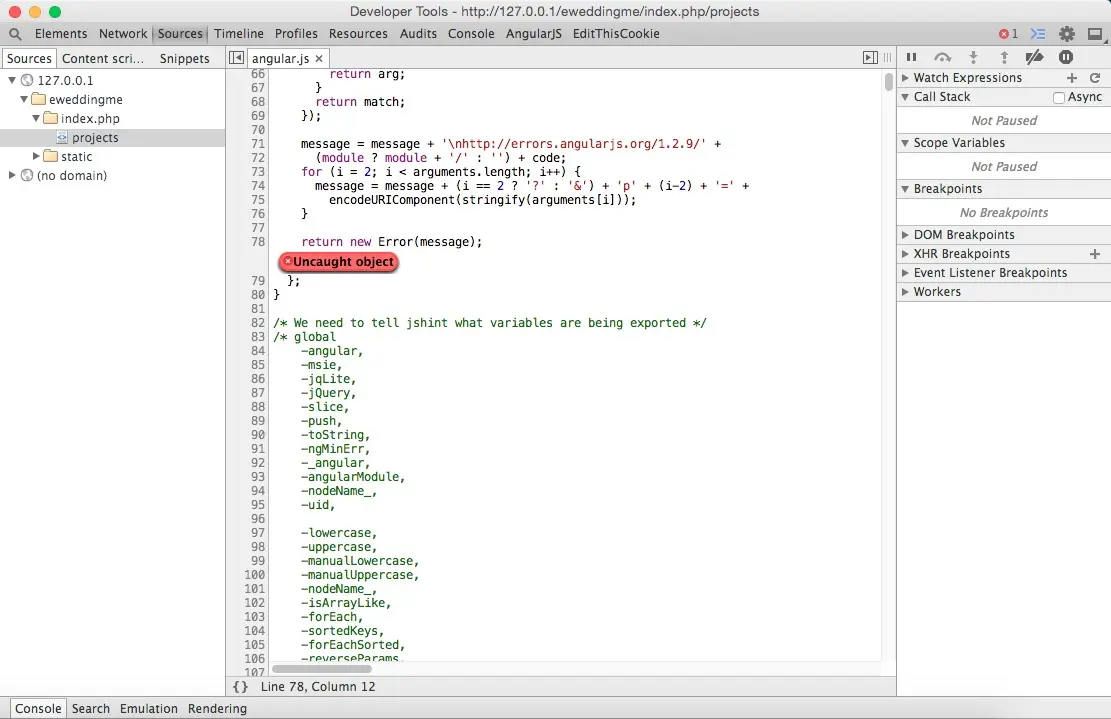1111x719 pixels.
Task: Open the Console panel tab
Action: (471, 34)
